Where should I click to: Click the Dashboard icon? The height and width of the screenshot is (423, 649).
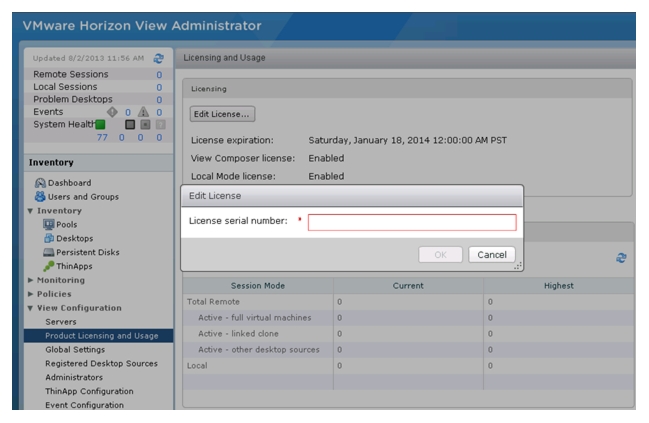pos(40,183)
